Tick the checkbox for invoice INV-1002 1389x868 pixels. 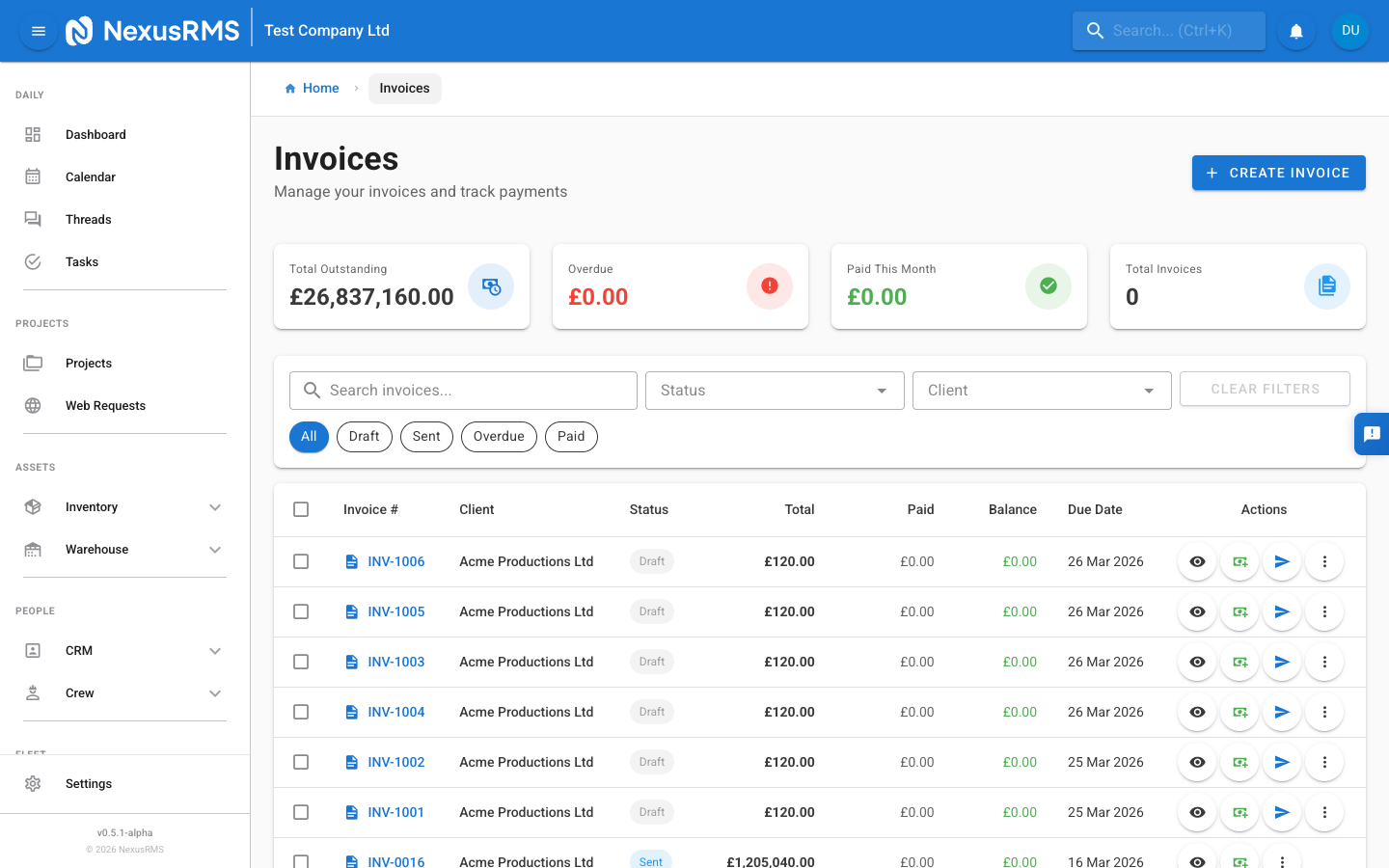point(300,762)
